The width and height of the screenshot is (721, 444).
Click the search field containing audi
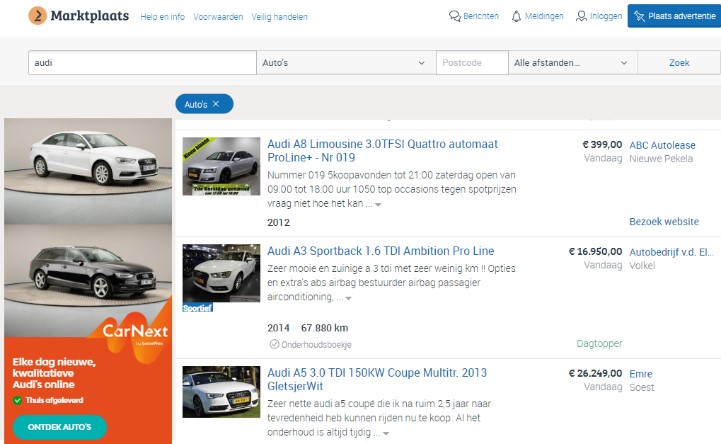142,63
